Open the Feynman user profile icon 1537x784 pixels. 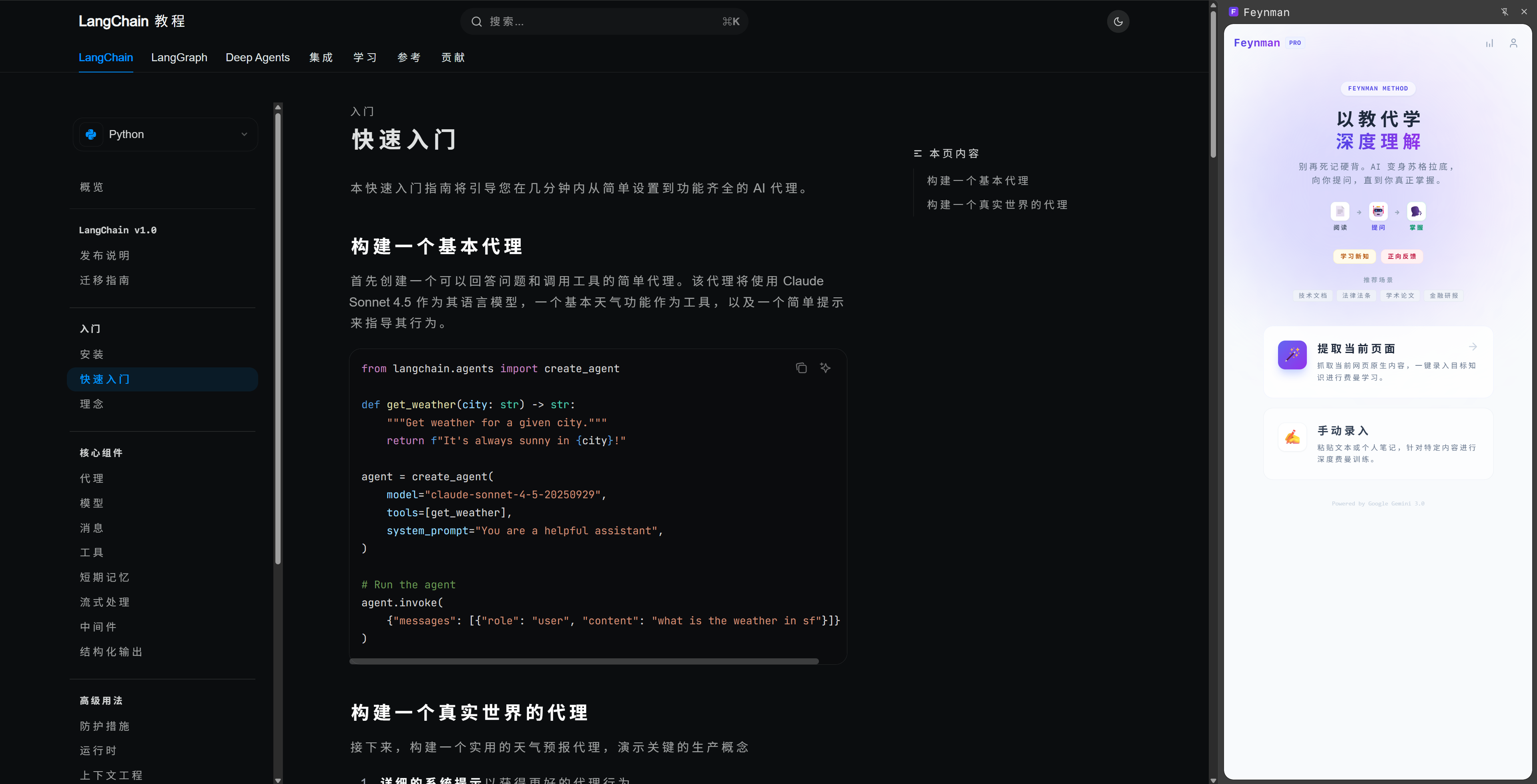click(1513, 43)
